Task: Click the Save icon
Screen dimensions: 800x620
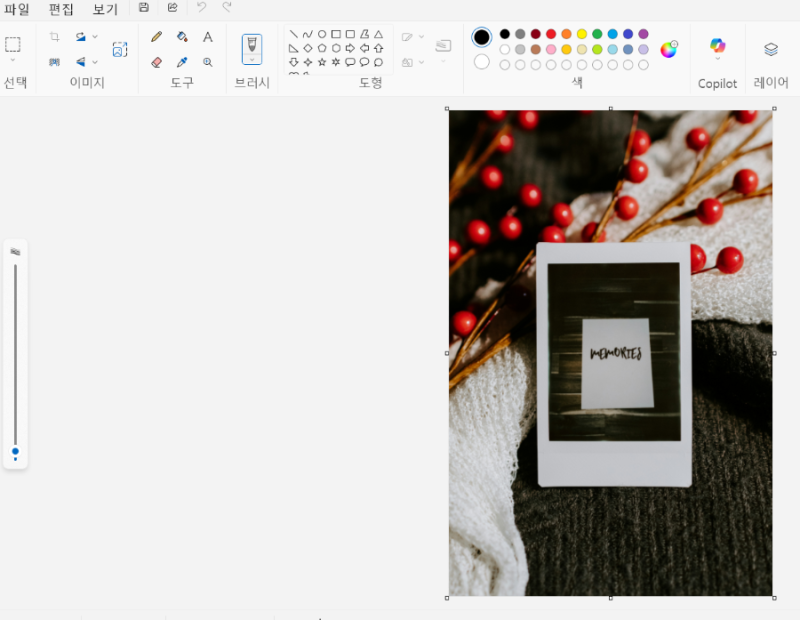Action: pos(144,7)
